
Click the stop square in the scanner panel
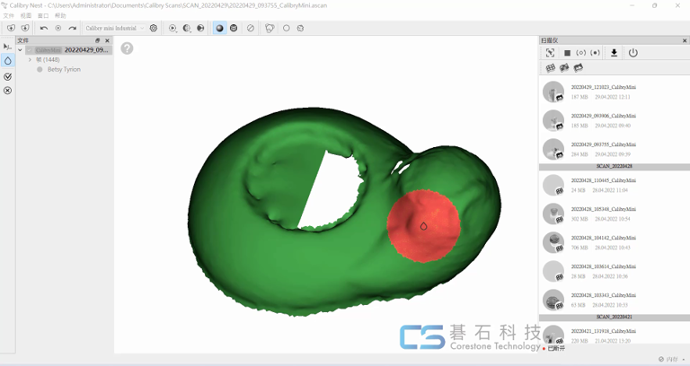pos(567,53)
